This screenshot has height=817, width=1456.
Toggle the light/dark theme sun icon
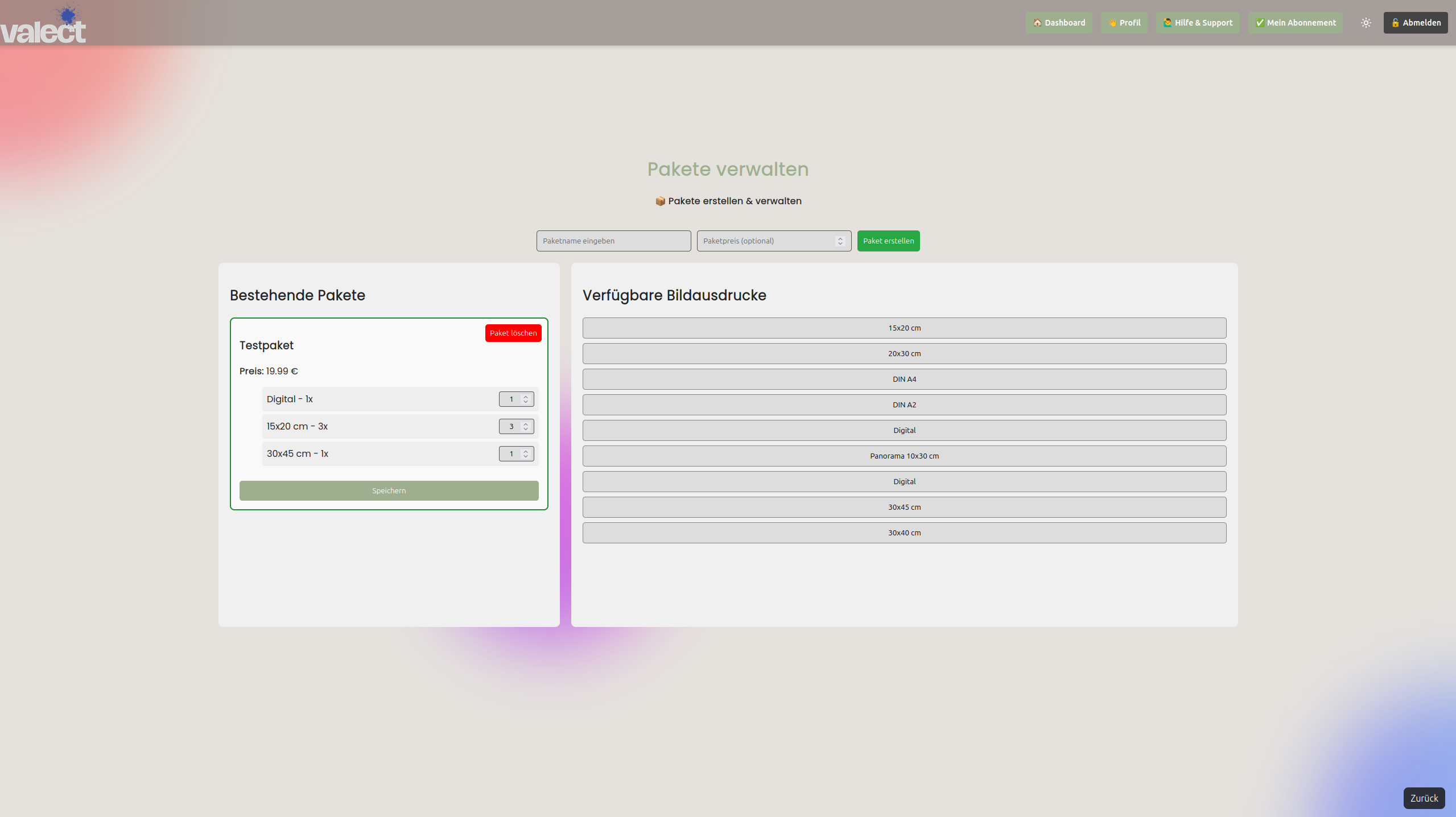click(1366, 23)
